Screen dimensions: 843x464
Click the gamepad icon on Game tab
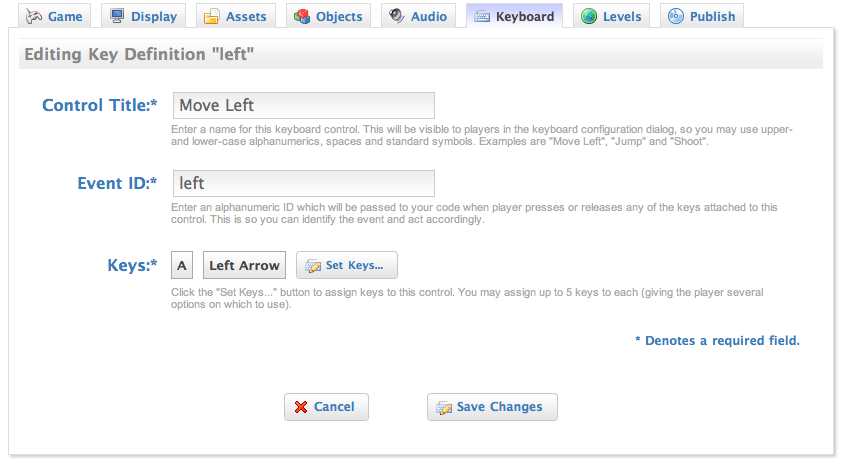point(35,16)
